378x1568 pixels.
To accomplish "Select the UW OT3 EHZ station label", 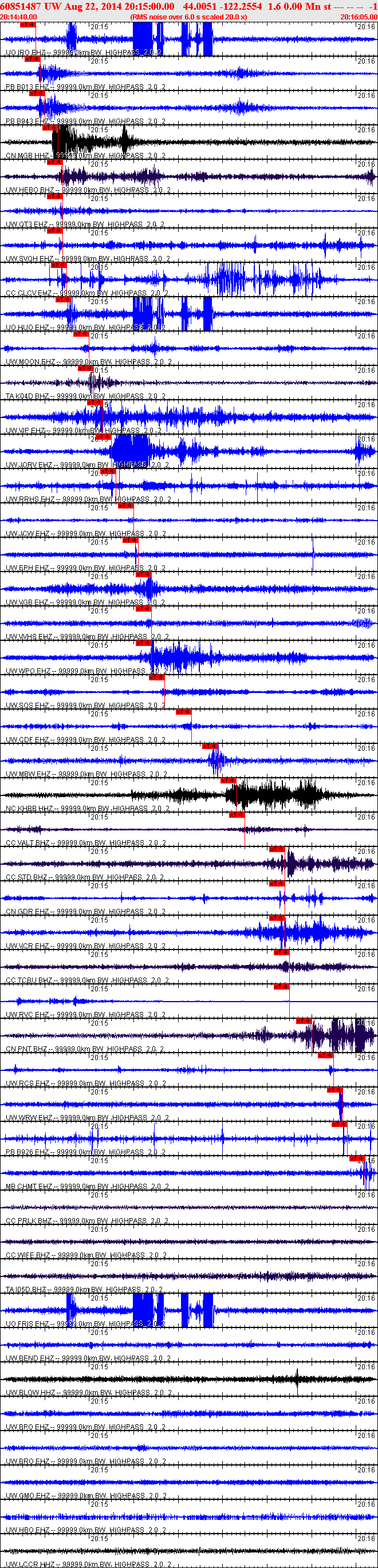I will coord(85,224).
